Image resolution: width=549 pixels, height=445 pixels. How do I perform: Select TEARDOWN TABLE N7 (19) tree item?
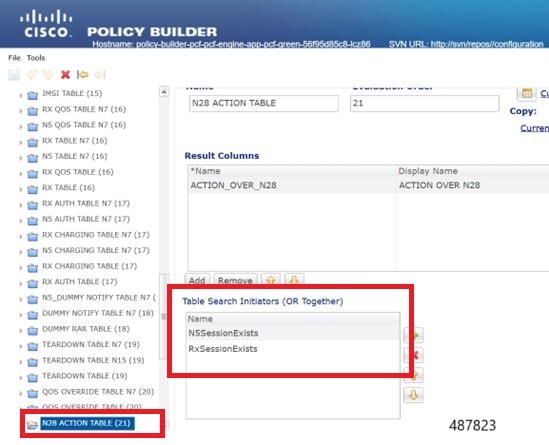click(x=91, y=345)
